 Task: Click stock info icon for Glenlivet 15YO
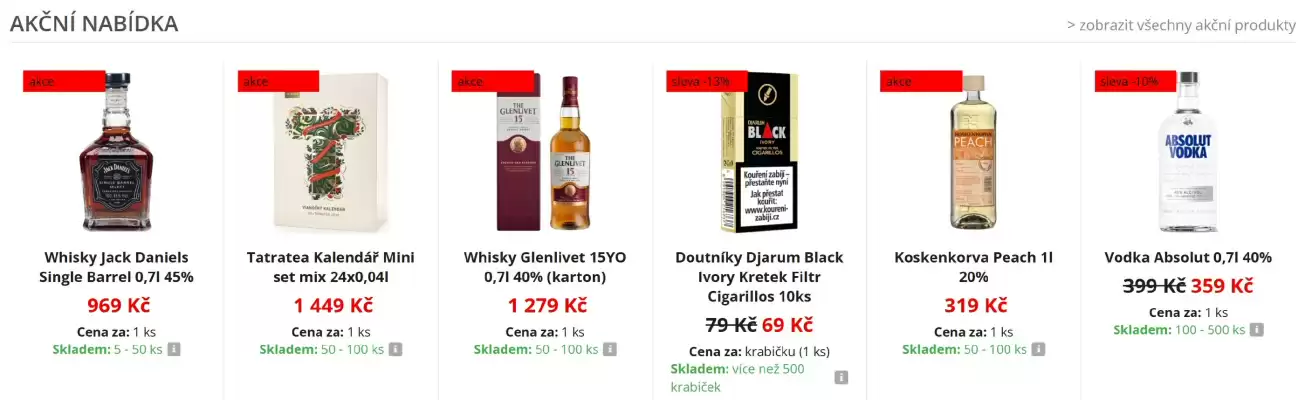pos(609,349)
